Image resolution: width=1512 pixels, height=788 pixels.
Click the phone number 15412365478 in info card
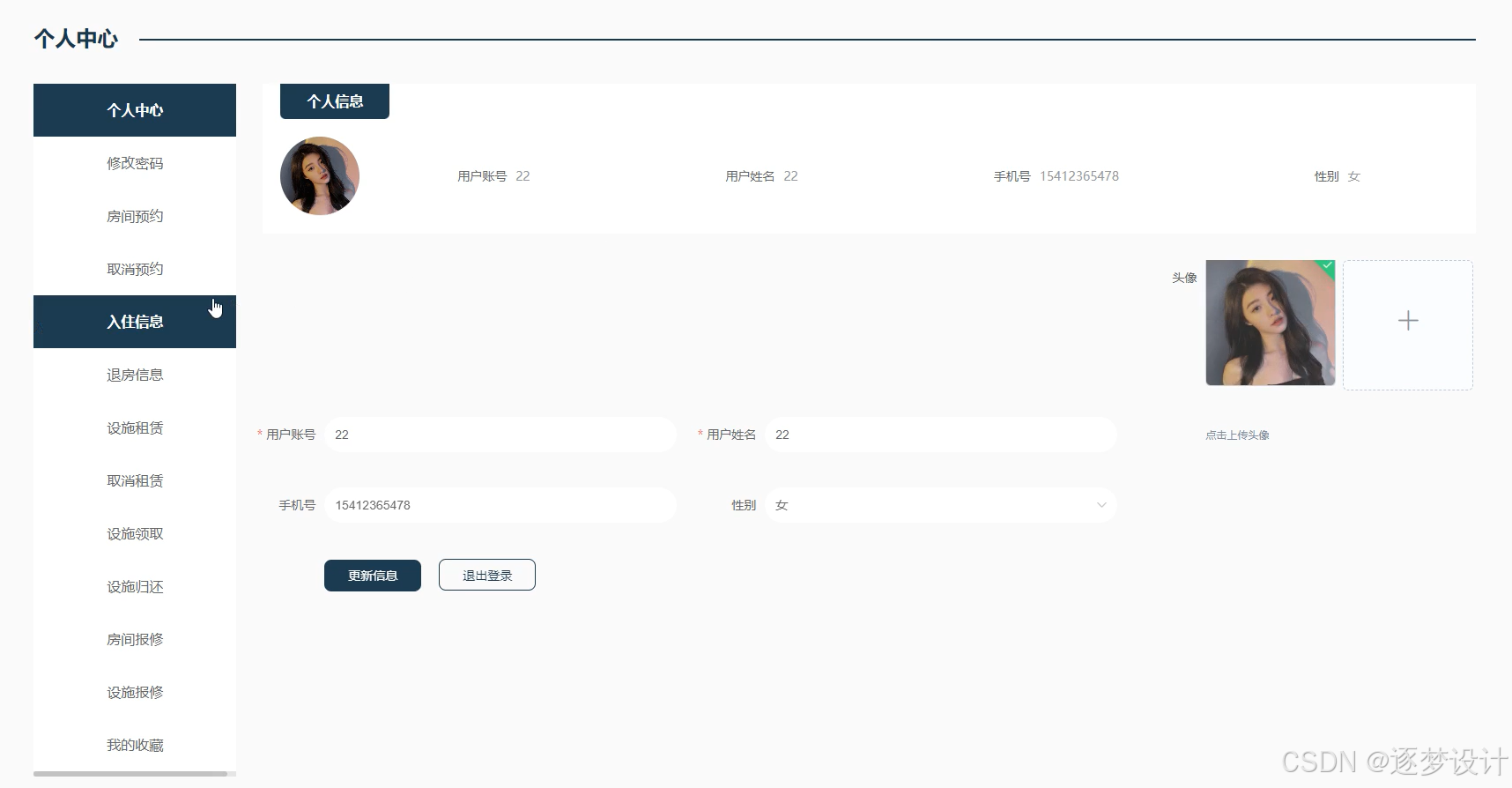(x=1079, y=176)
